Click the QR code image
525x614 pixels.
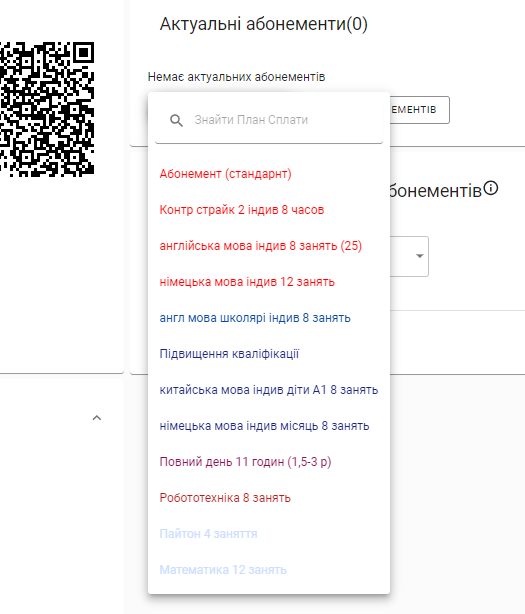pyautogui.click(x=47, y=109)
